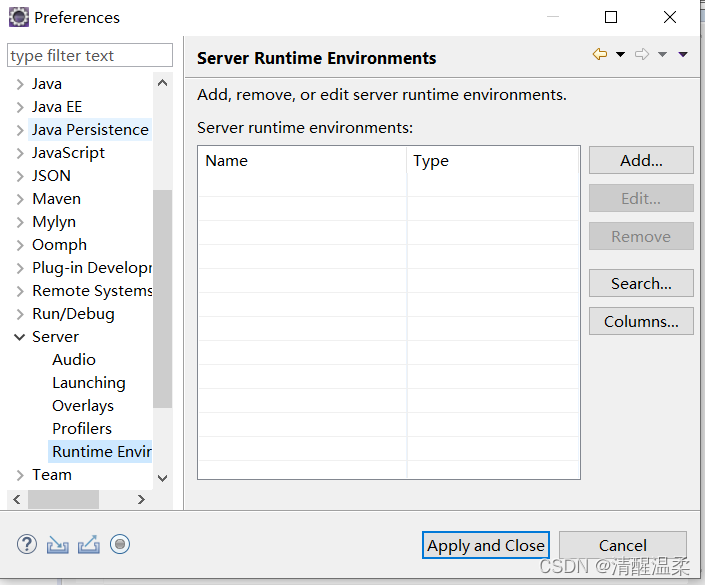Click the Help question mark icon
Viewport: 705px width, 585px height.
pyautogui.click(x=26, y=545)
